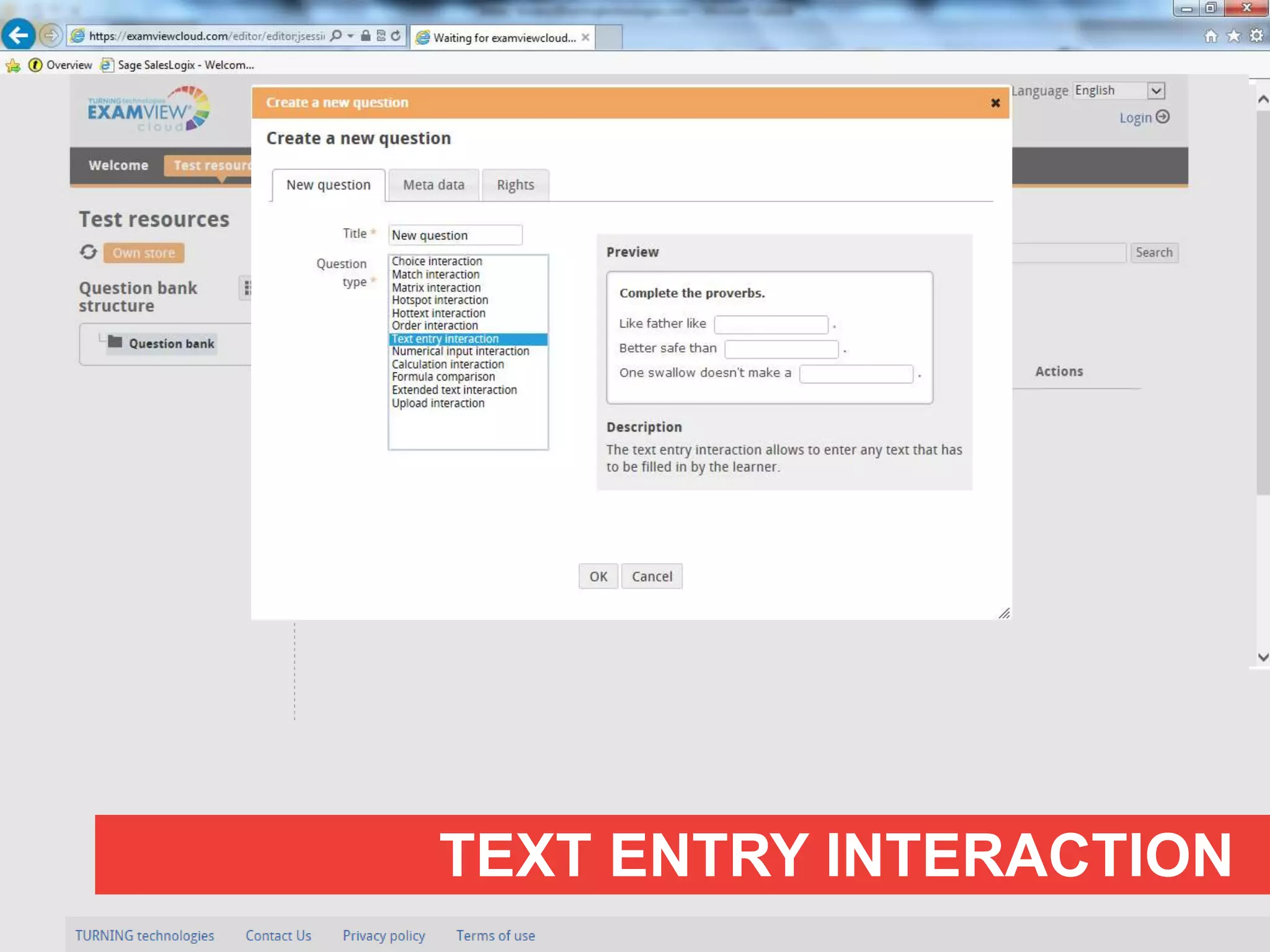Click the add-to-favorites-bar star icon
The image size is (1270, 952).
13,65
